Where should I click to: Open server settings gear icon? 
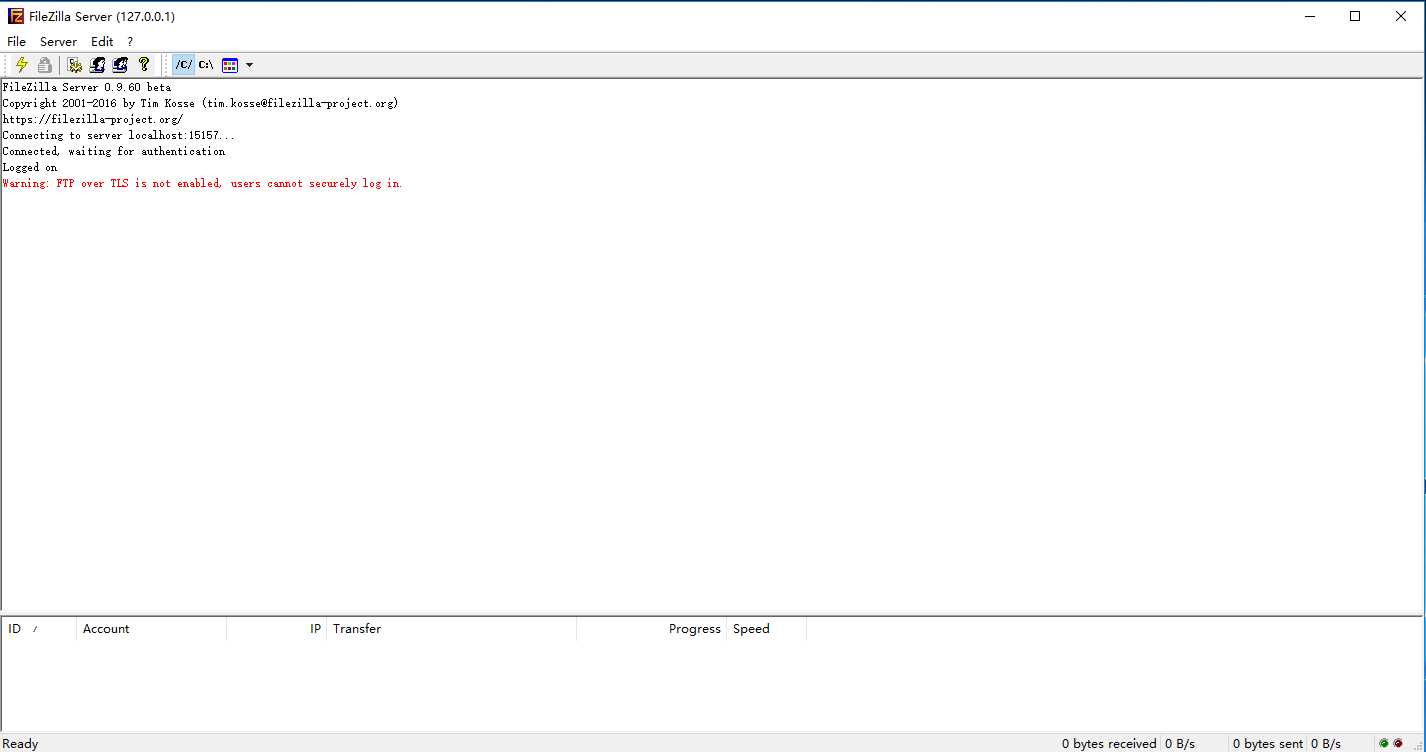click(x=75, y=65)
